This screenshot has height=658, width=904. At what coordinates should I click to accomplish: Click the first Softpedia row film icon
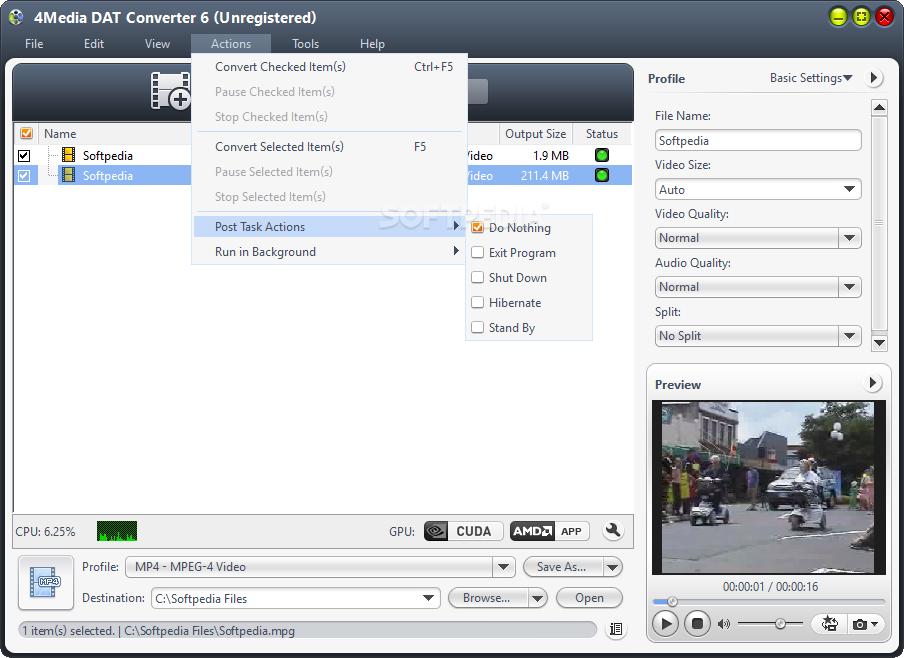coord(69,155)
